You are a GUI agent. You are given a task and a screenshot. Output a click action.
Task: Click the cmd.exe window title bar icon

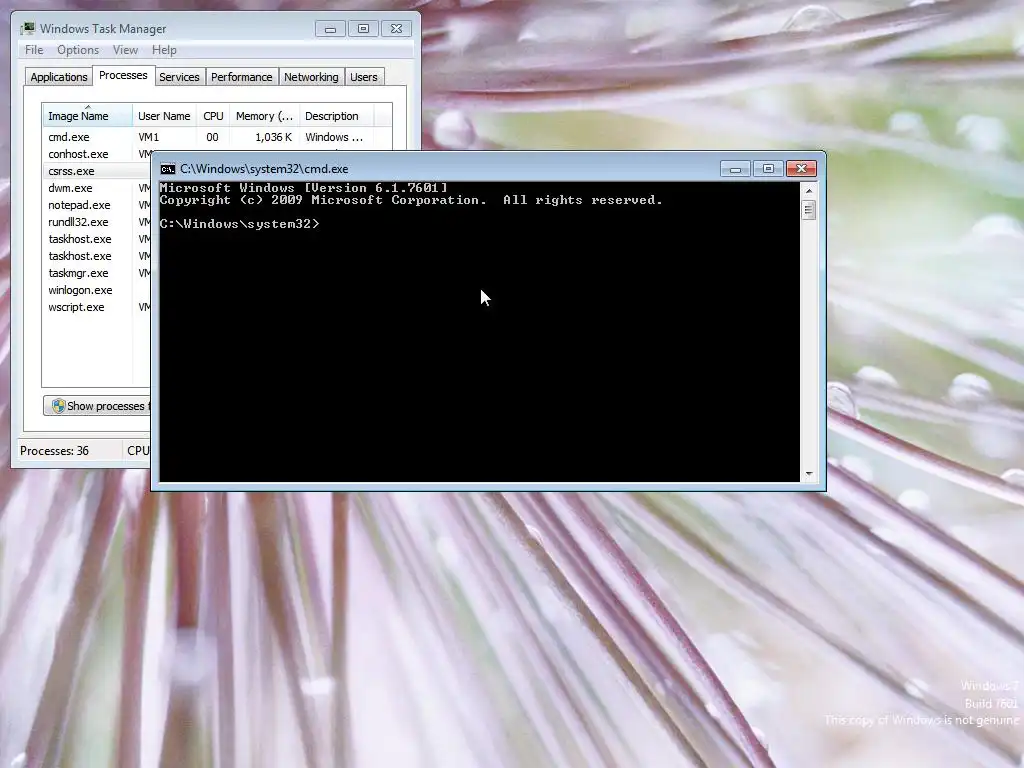pos(168,169)
